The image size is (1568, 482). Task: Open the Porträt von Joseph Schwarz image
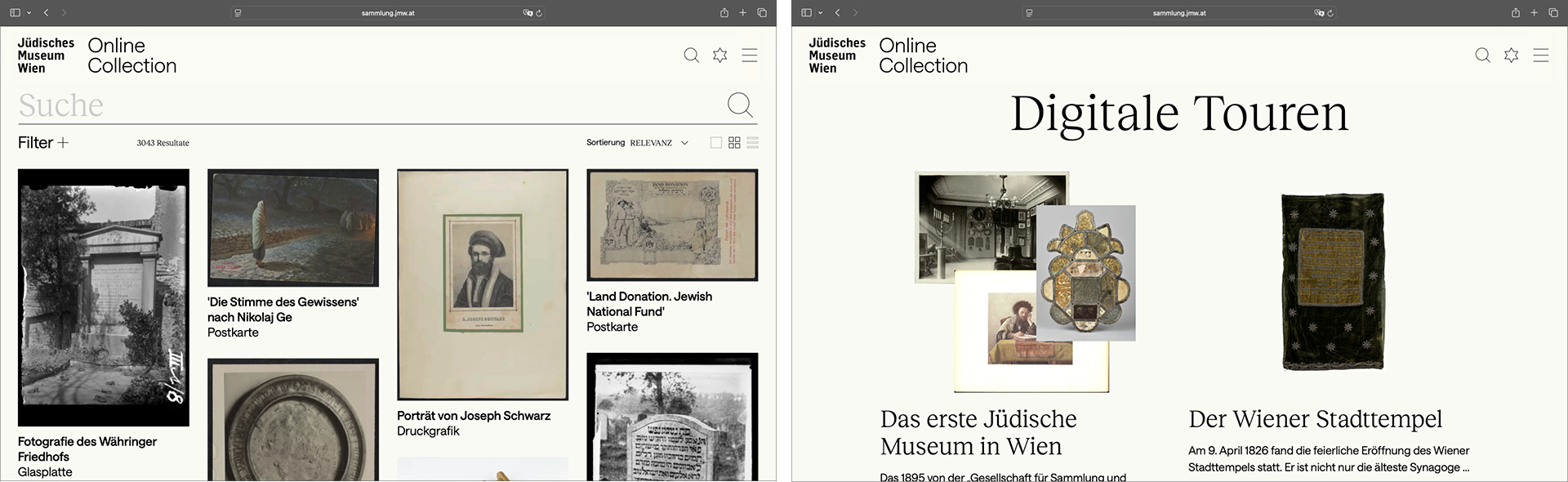(483, 284)
